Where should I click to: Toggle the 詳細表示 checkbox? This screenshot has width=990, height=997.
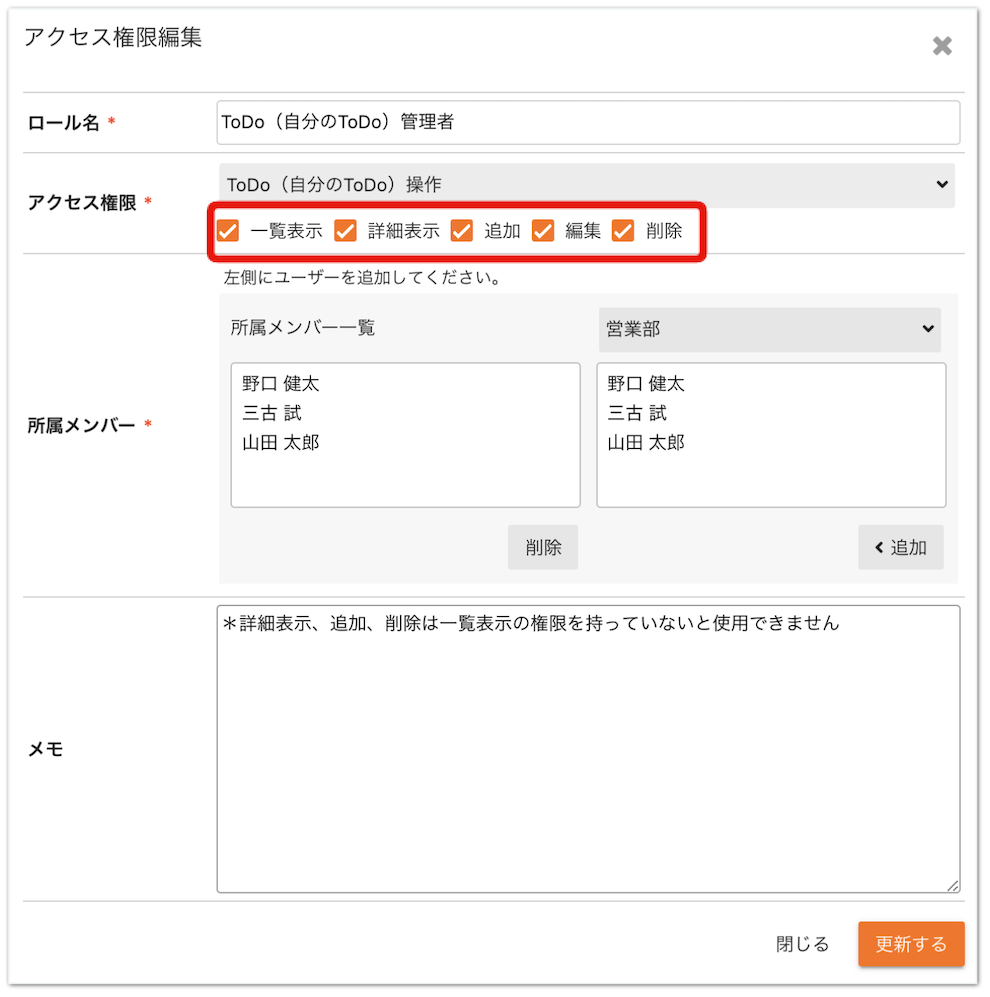pos(345,231)
